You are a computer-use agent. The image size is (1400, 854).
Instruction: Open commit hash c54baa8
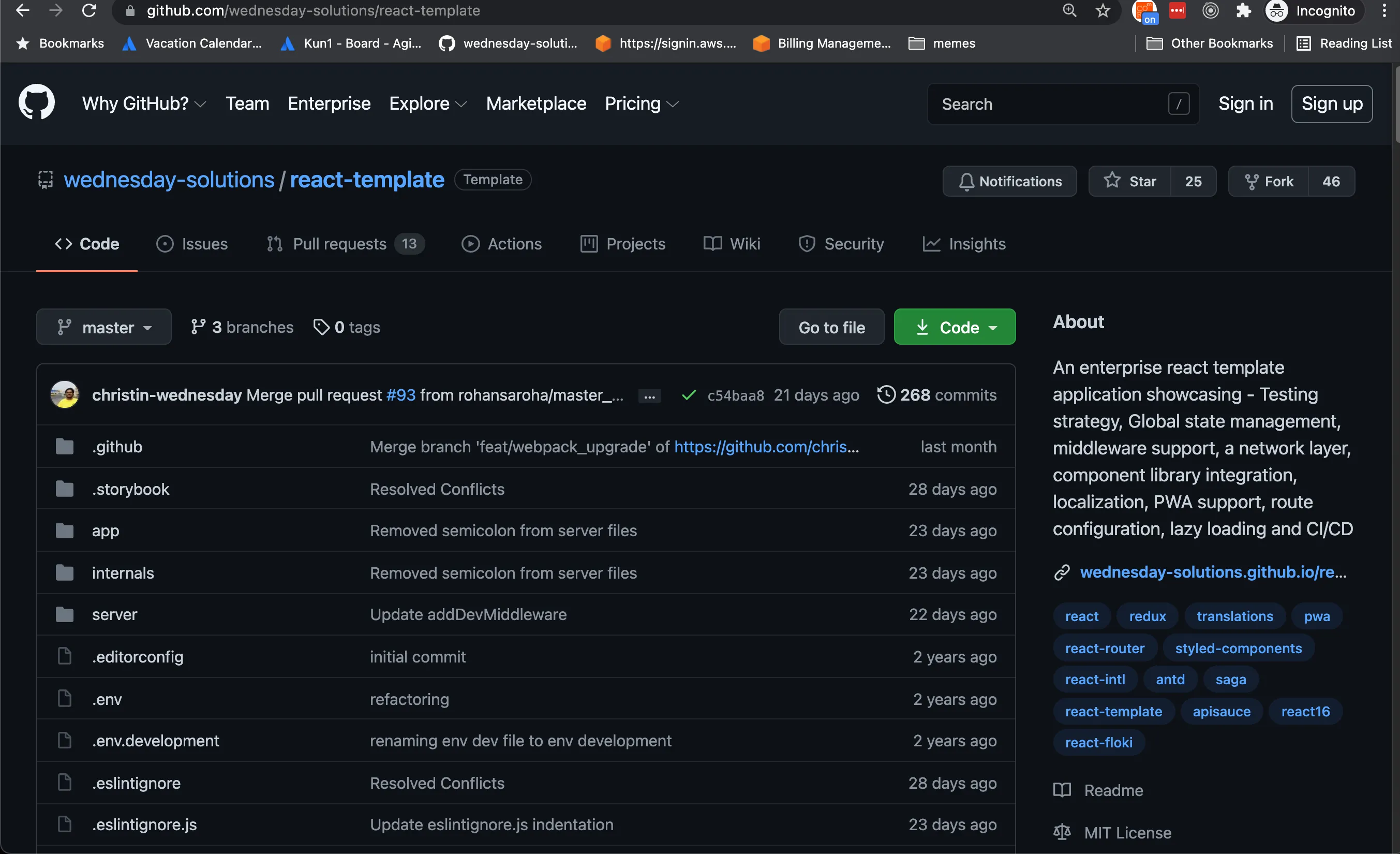[x=735, y=395]
